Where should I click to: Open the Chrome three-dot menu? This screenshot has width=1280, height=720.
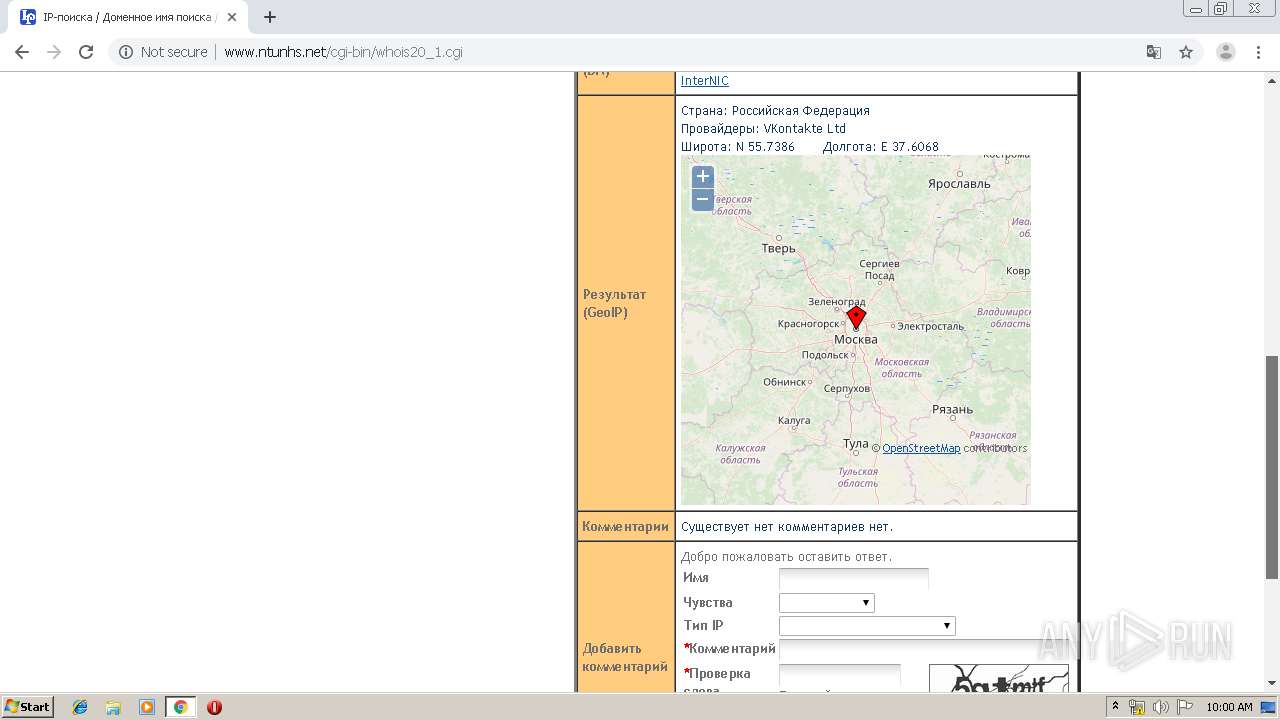point(1258,52)
